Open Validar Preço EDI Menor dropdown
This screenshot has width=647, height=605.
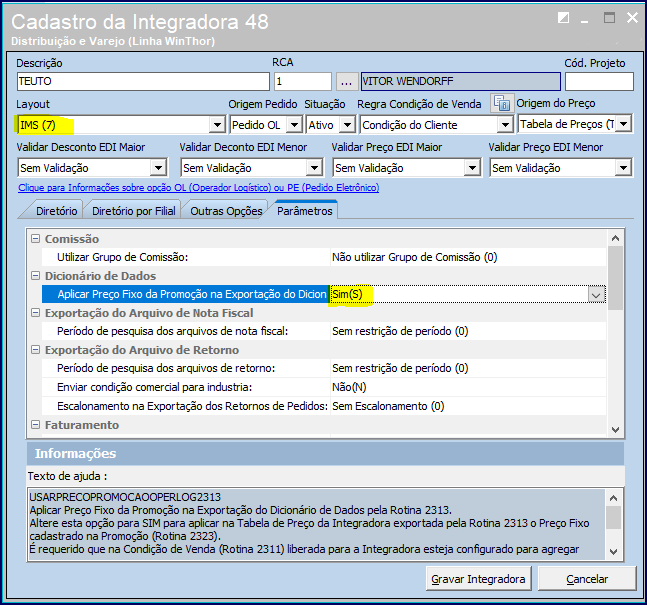click(x=623, y=168)
